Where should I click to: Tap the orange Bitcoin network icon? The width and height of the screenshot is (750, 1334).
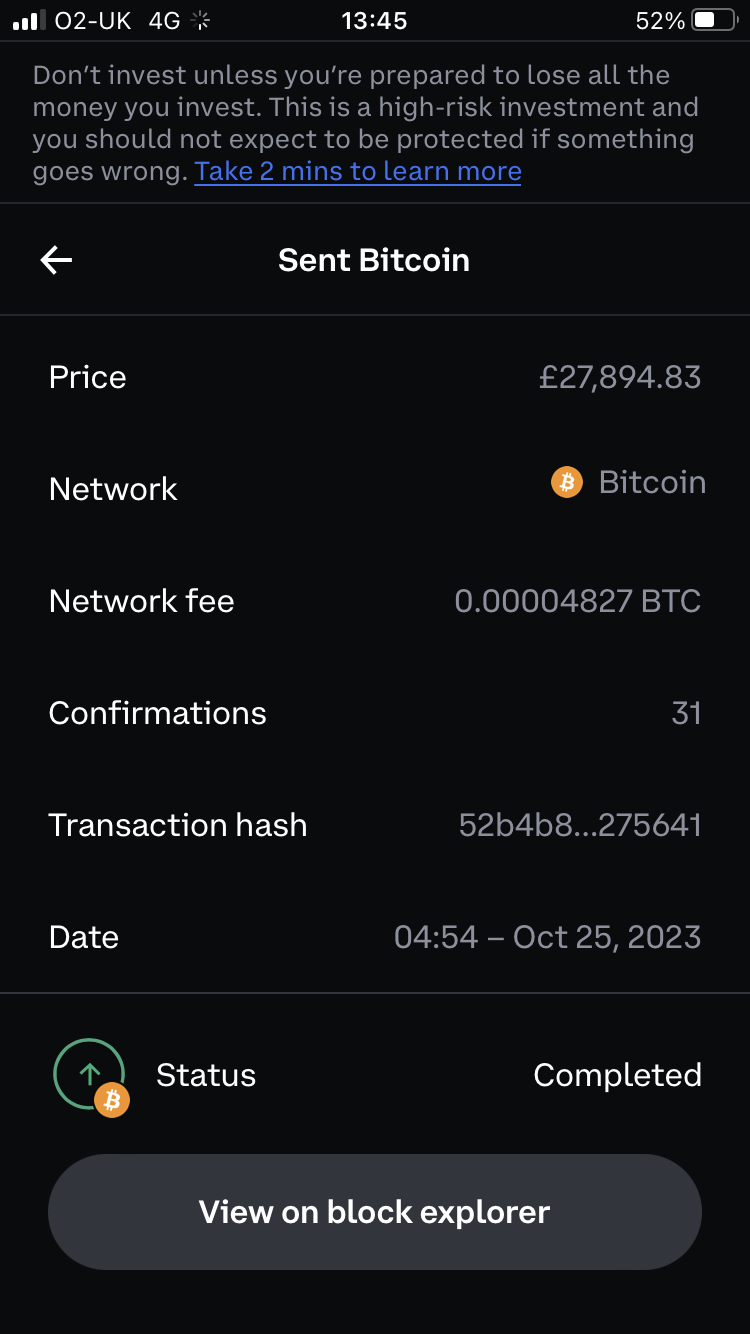(x=566, y=484)
